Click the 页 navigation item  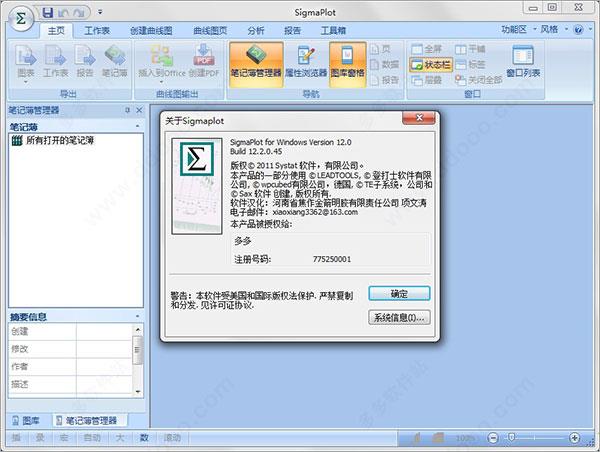click(380, 49)
